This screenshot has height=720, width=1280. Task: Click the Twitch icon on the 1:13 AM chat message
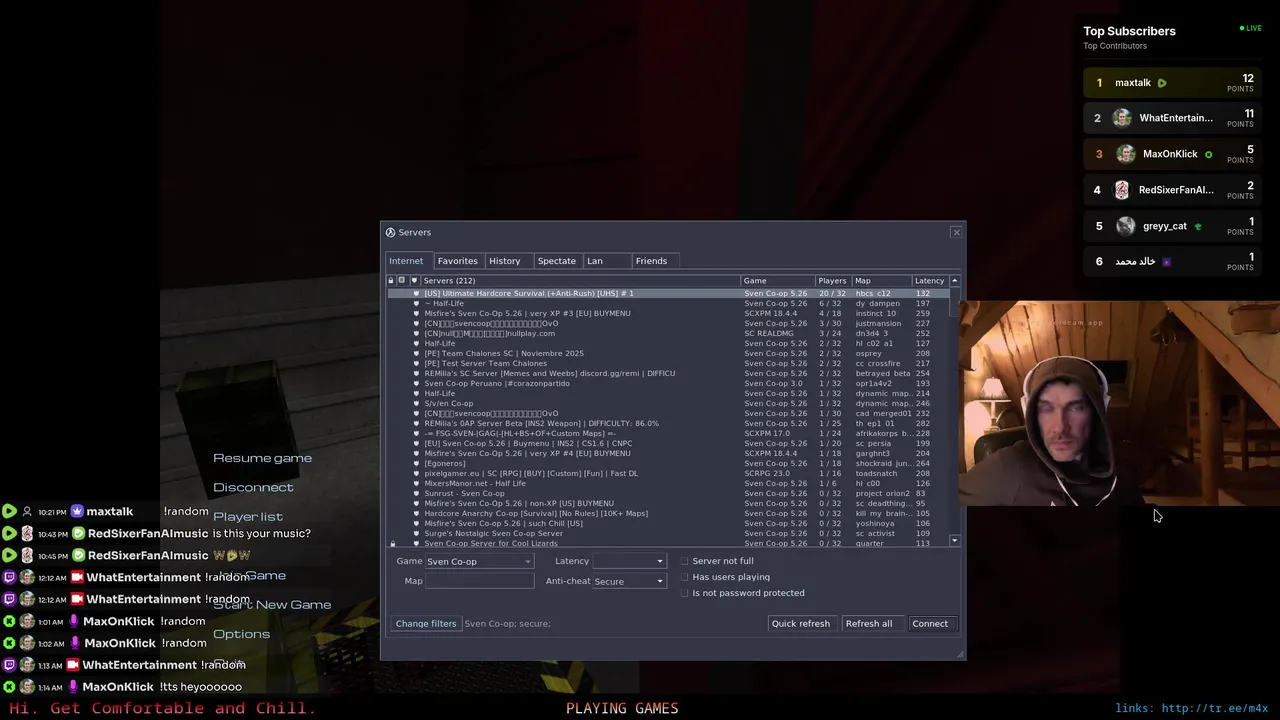(x=9, y=665)
